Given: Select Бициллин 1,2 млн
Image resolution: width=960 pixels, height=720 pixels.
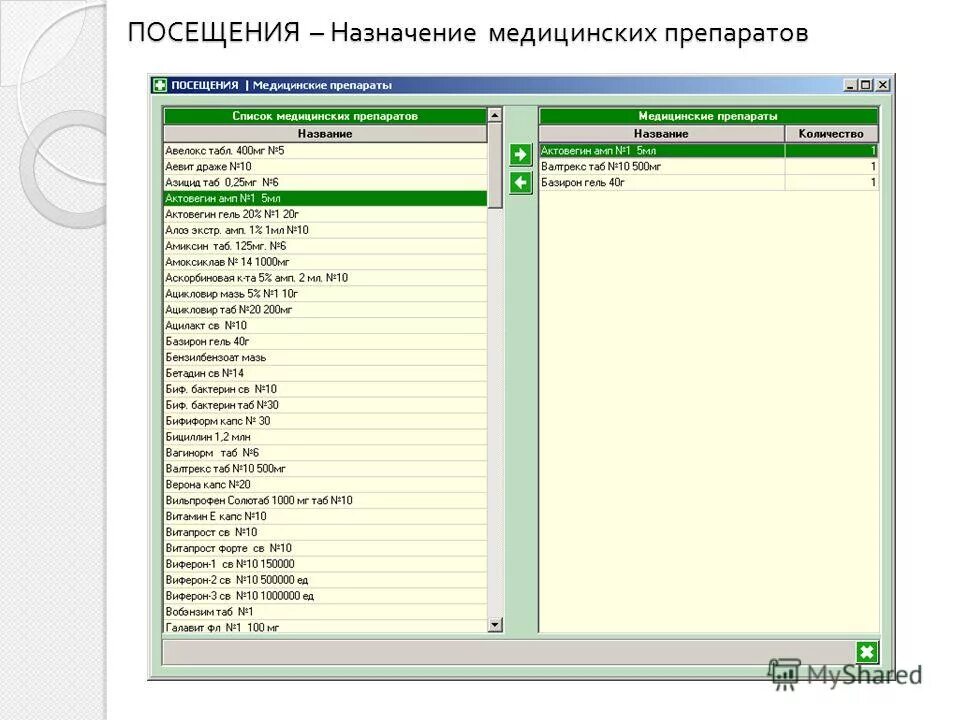Looking at the screenshot, I should click(x=325, y=437).
